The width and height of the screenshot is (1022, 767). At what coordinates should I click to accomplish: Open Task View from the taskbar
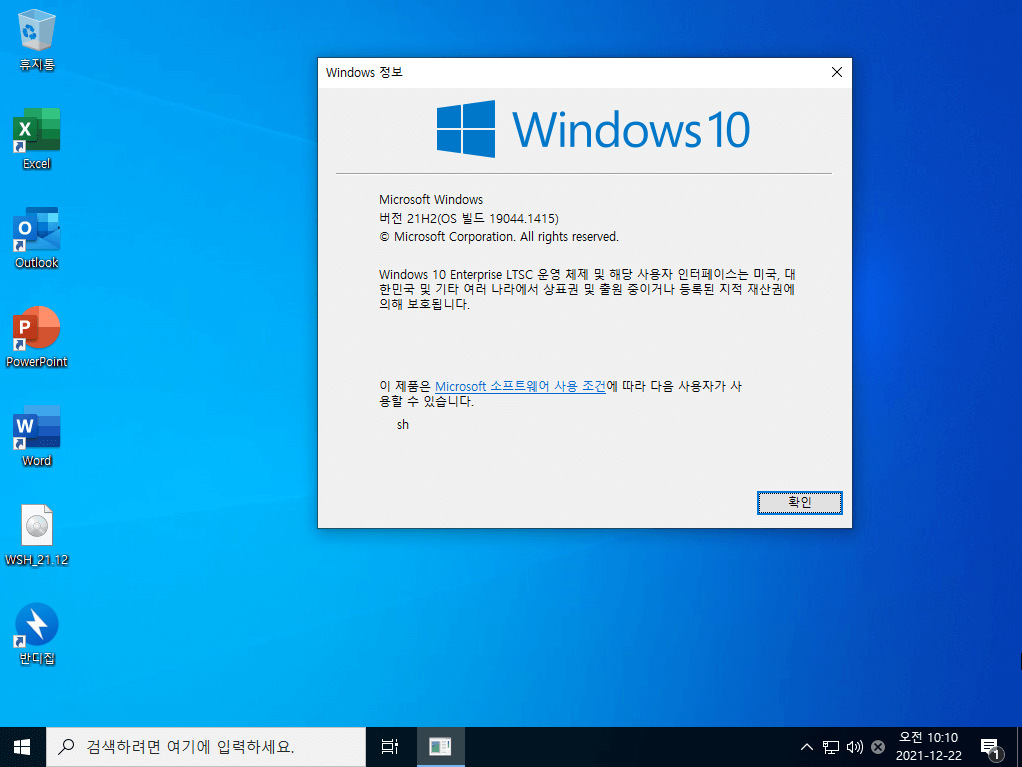pos(390,747)
